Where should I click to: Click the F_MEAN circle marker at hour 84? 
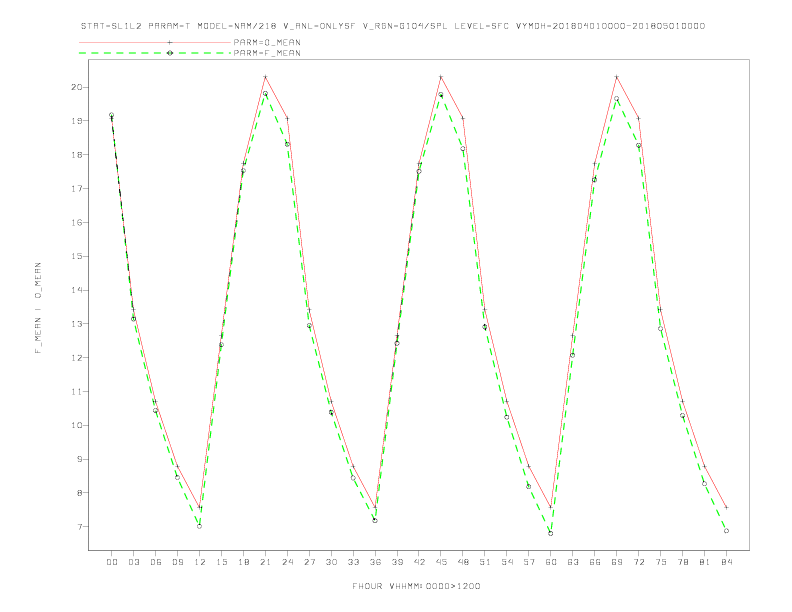pos(726,531)
